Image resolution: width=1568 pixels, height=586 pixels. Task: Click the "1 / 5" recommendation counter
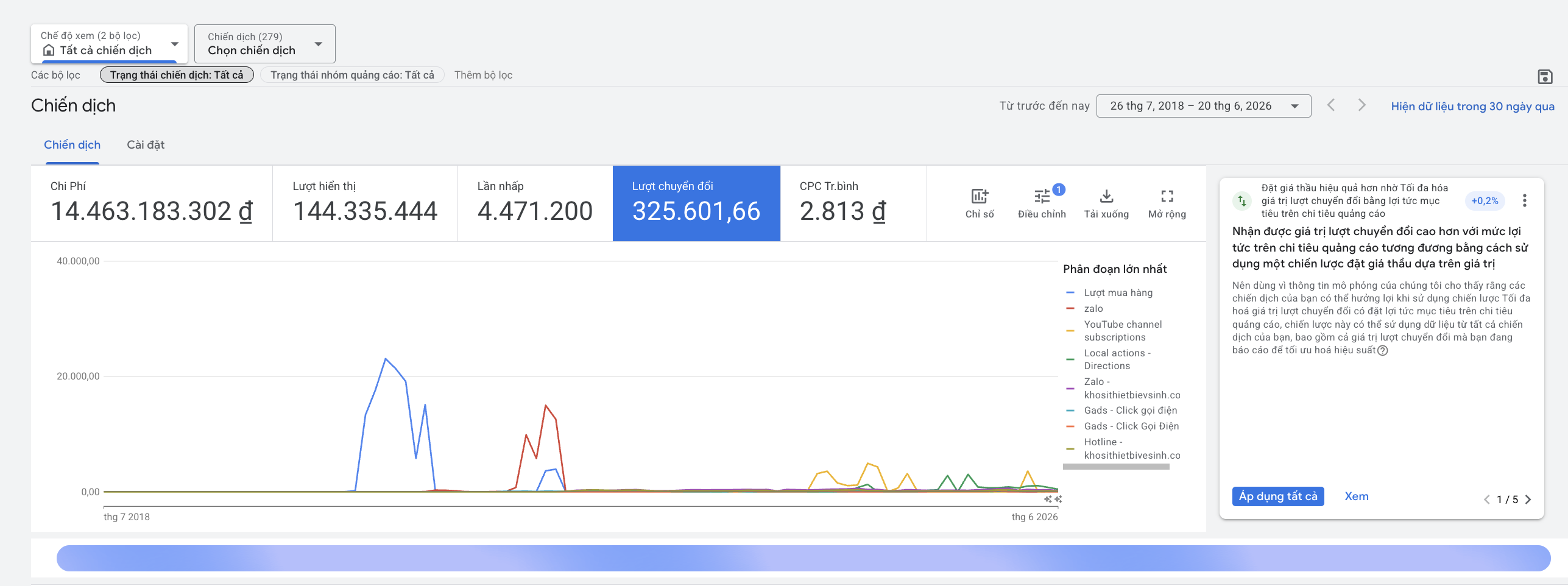pos(1507,500)
